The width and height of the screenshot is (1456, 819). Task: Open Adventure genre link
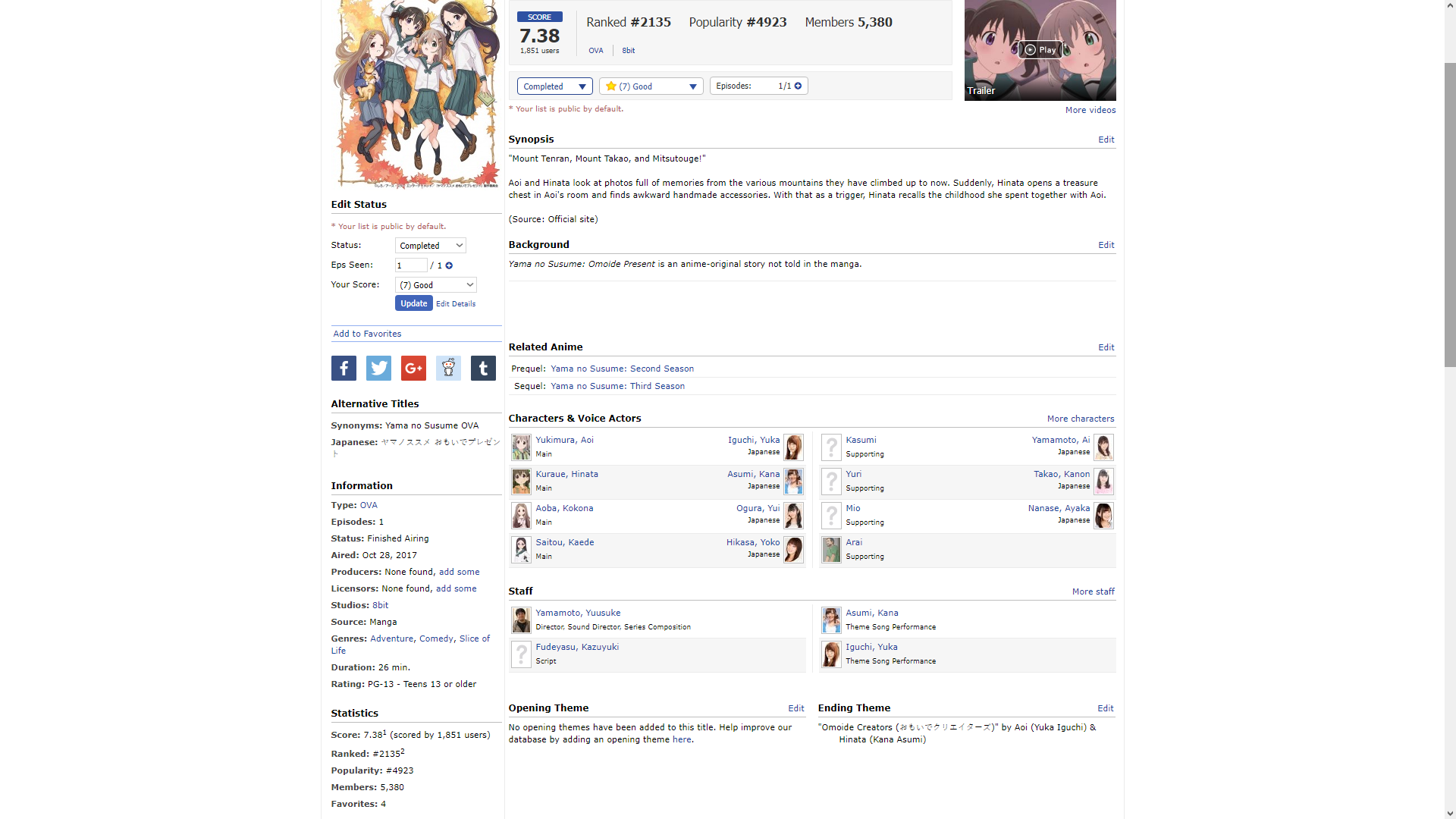391,639
